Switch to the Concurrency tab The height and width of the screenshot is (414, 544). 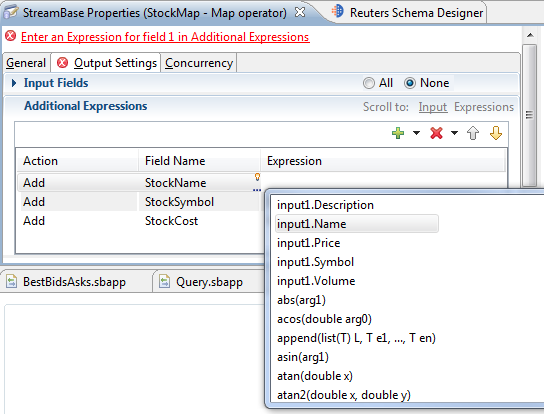199,63
